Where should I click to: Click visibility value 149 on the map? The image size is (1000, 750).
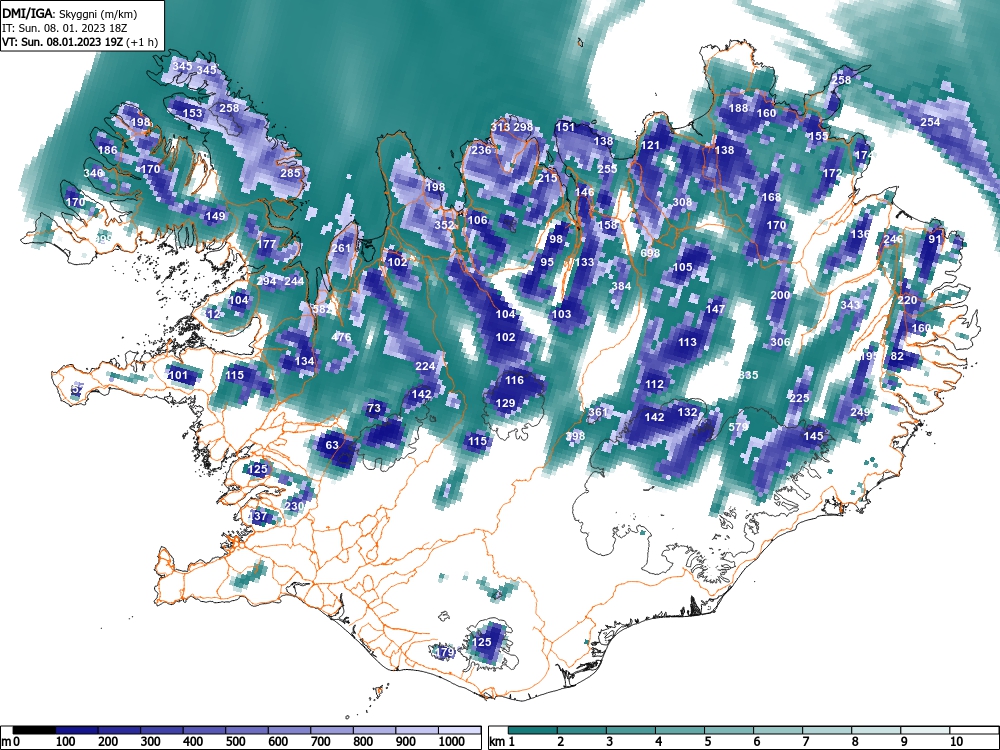[215, 216]
